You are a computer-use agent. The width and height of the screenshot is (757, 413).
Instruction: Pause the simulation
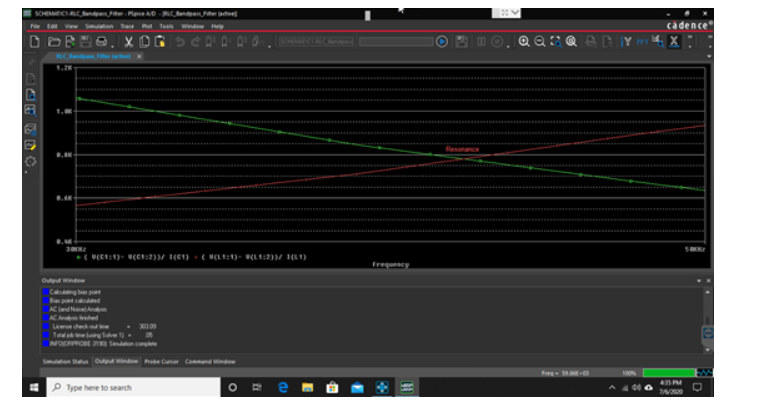tap(481, 42)
